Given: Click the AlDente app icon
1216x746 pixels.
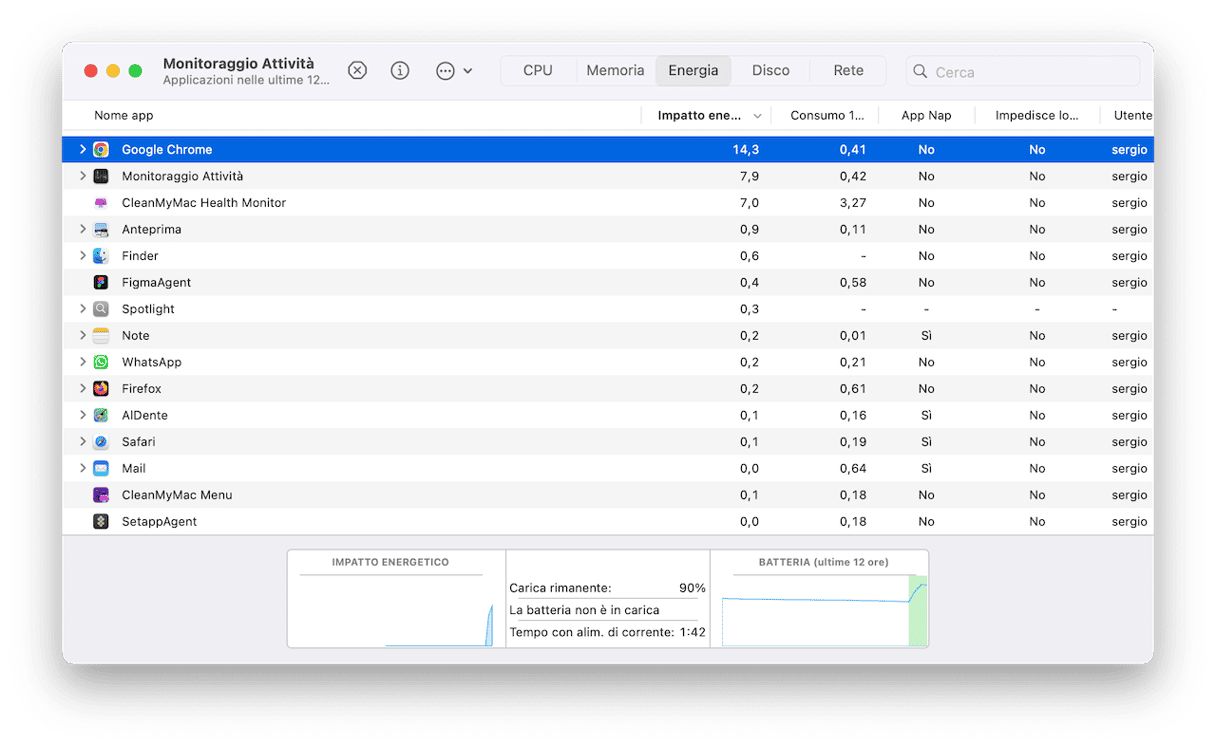Looking at the screenshot, I should click(101, 415).
